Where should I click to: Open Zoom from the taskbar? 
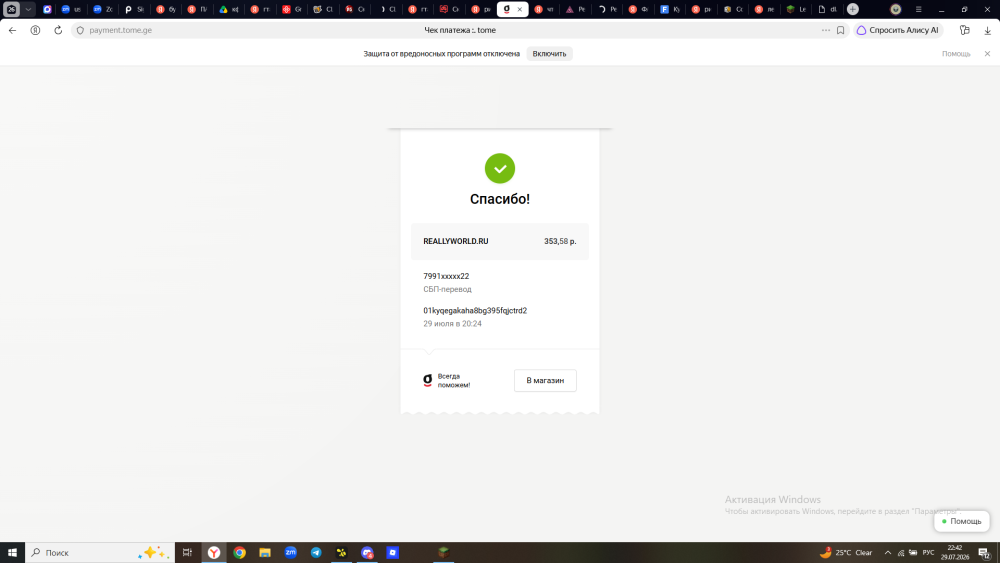[291, 552]
